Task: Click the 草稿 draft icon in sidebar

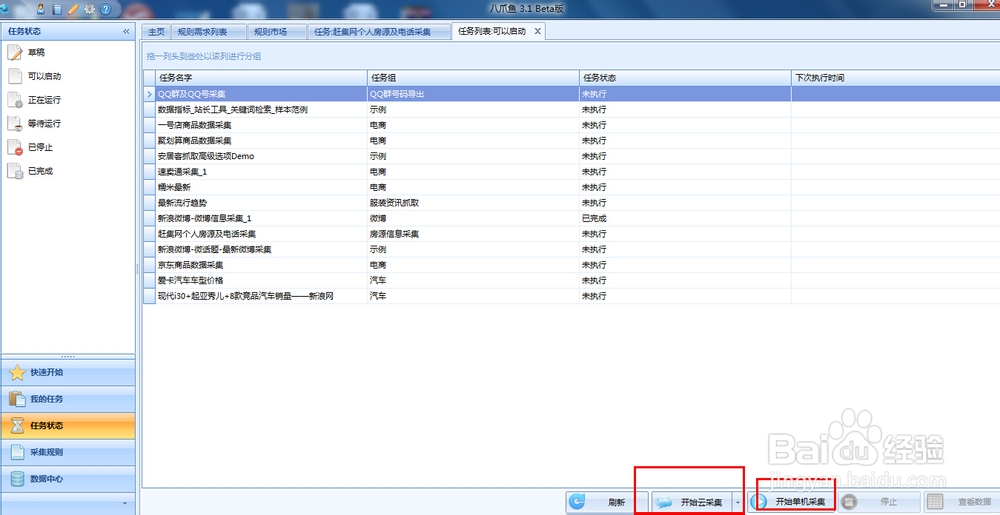Action: [x=15, y=52]
